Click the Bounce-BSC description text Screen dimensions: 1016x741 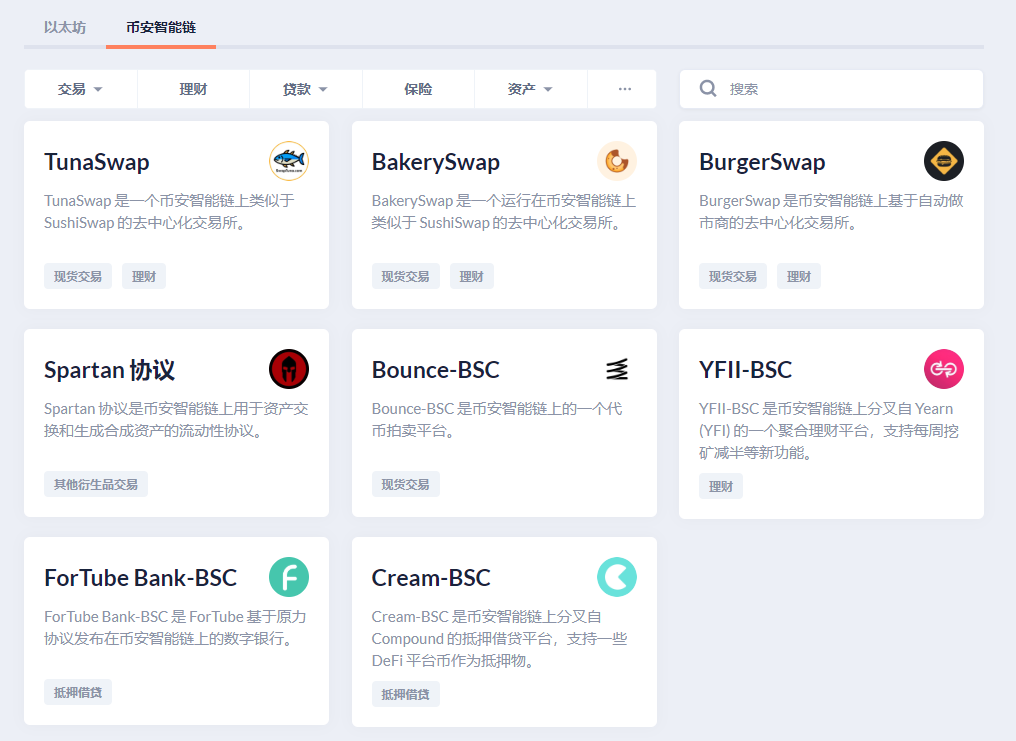point(497,420)
